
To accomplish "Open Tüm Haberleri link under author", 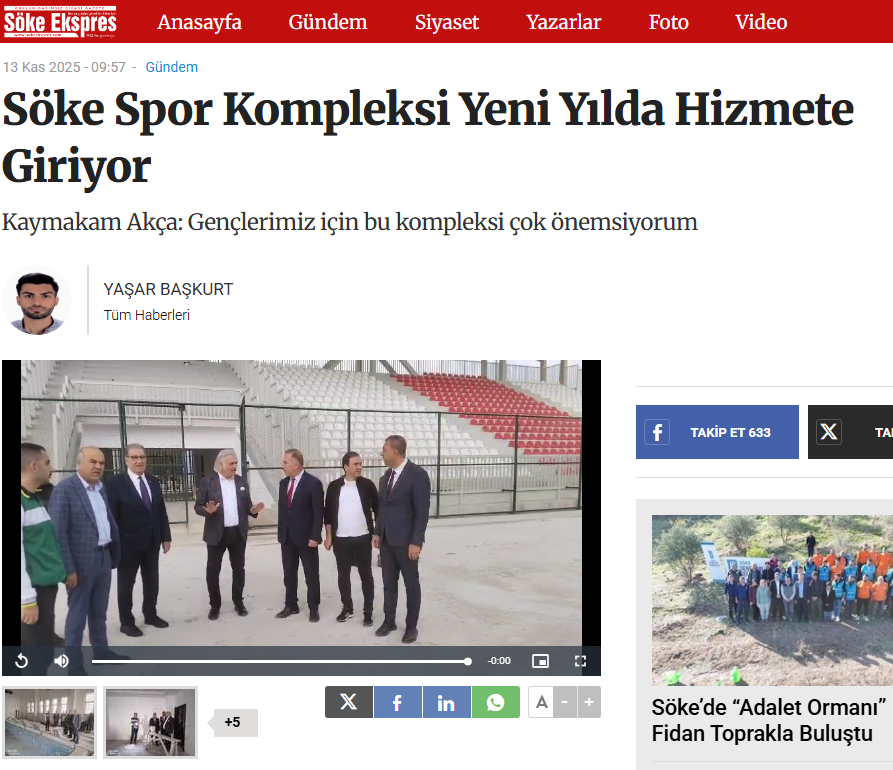I will pyautogui.click(x=146, y=315).
